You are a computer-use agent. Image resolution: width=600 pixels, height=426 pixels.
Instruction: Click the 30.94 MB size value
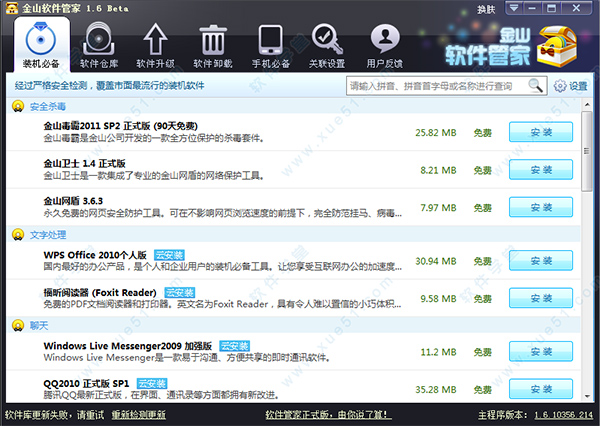[436, 261]
